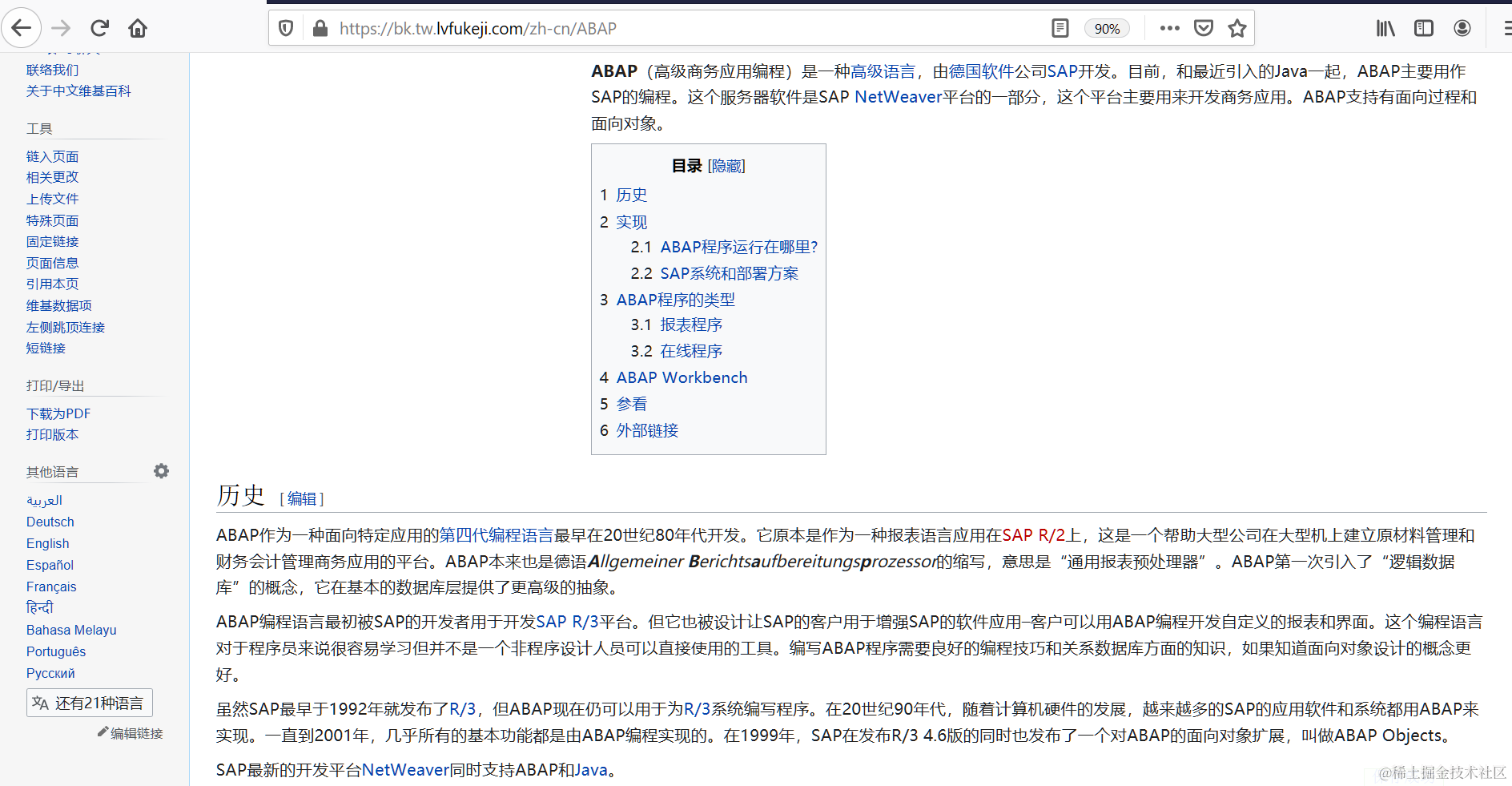Open the 联络我们 sidebar link
Screen dimensions: 1512x786
[x=53, y=70]
